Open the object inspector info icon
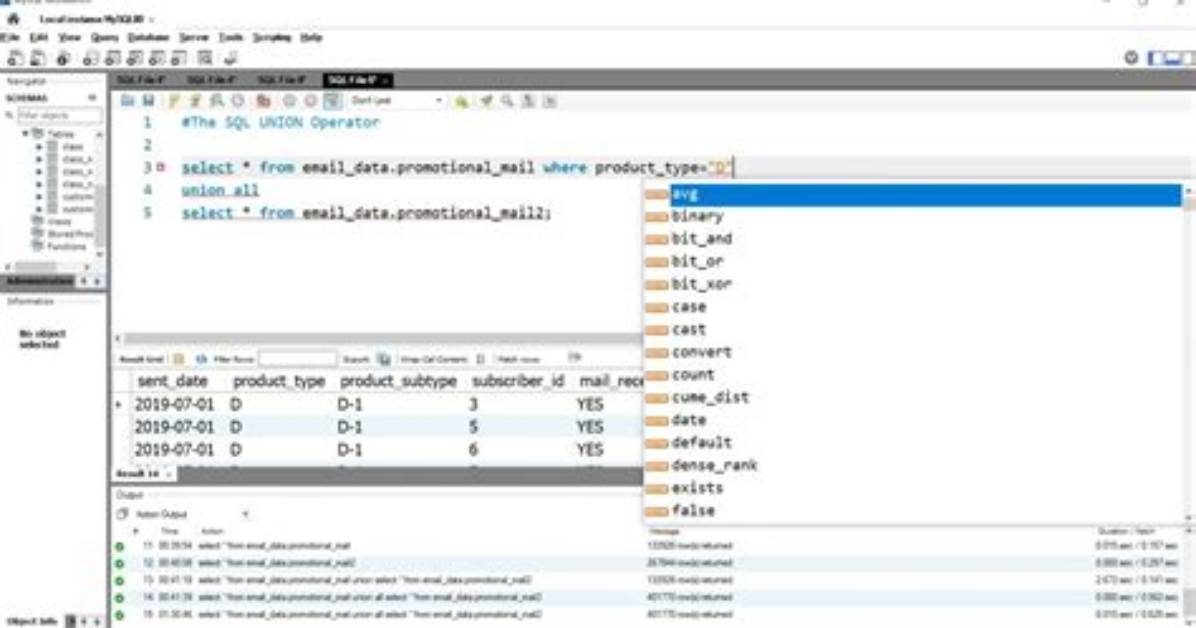This screenshot has height=628, width=1196. 63,58
